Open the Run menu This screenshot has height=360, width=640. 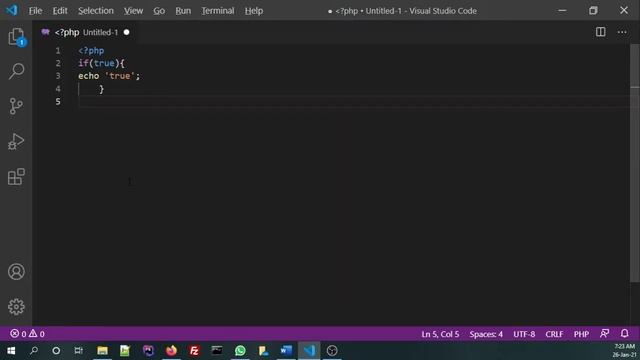[x=183, y=11]
